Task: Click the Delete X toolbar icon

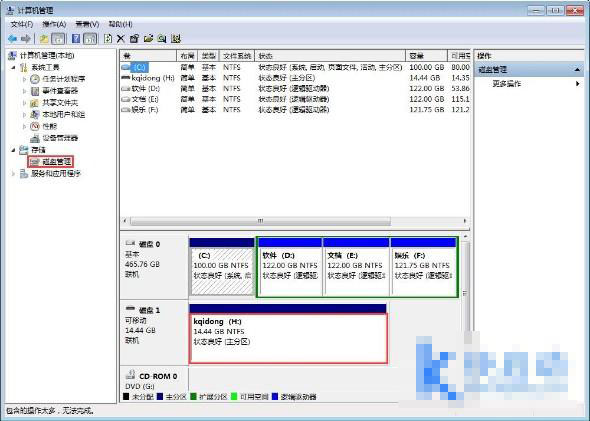Action: coord(120,38)
